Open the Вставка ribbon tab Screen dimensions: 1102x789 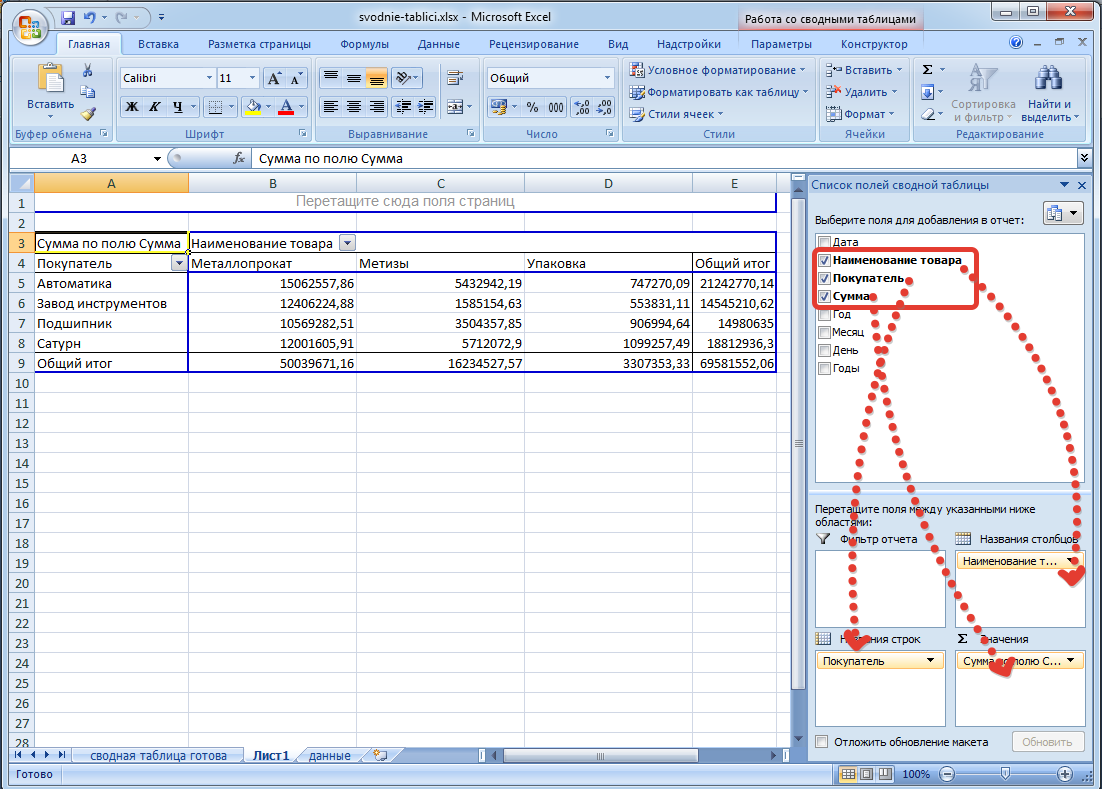158,44
